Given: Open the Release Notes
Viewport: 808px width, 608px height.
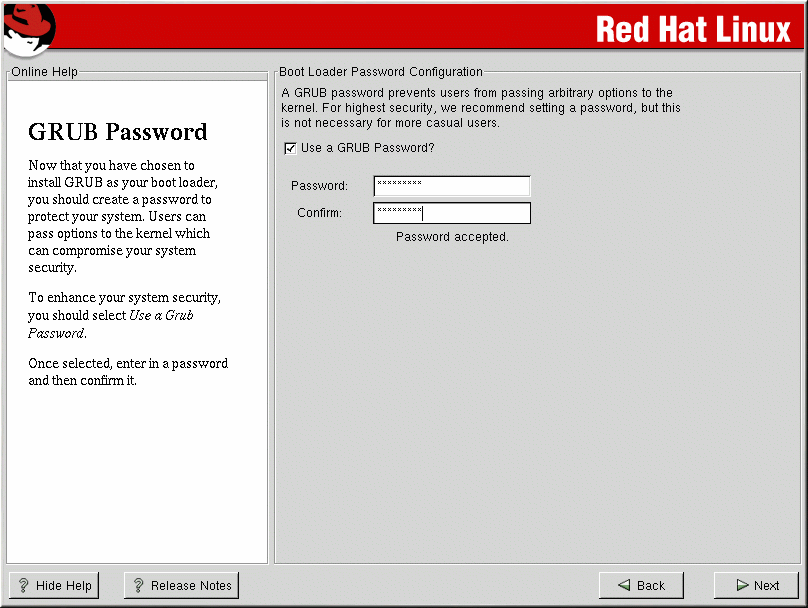Looking at the screenshot, I should (x=181, y=586).
